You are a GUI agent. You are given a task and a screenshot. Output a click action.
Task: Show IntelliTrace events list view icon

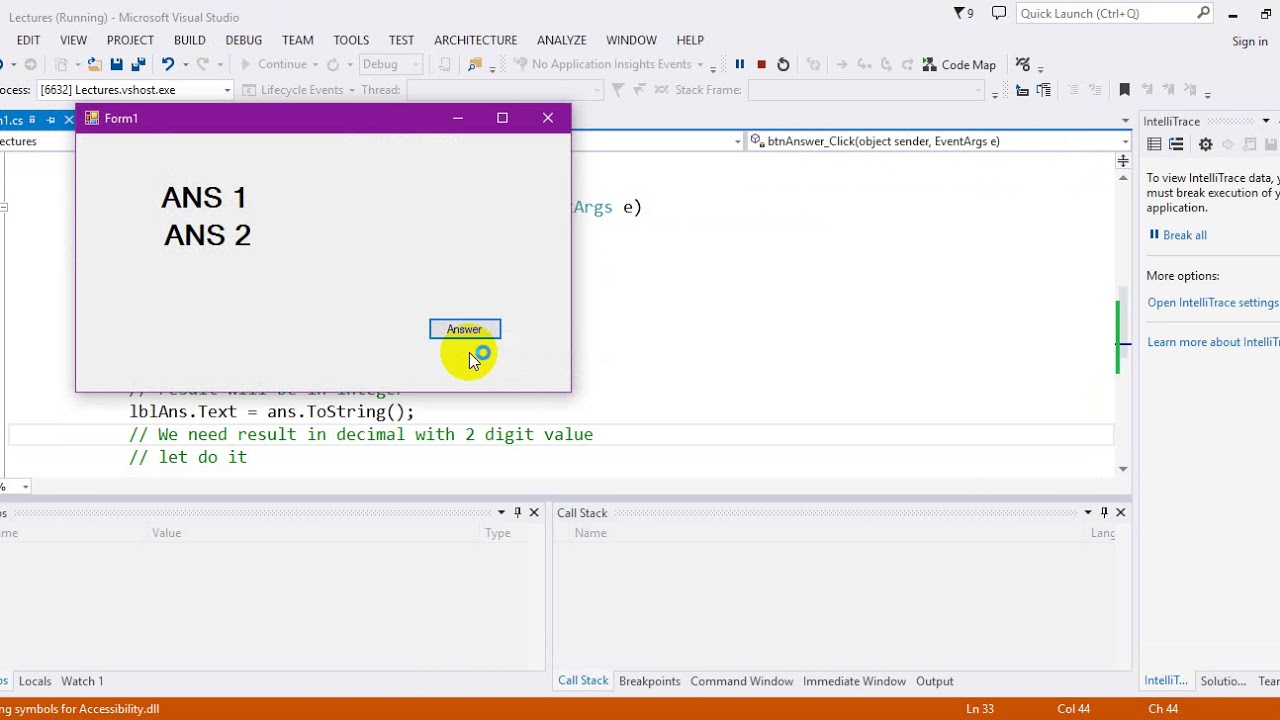coord(1154,145)
